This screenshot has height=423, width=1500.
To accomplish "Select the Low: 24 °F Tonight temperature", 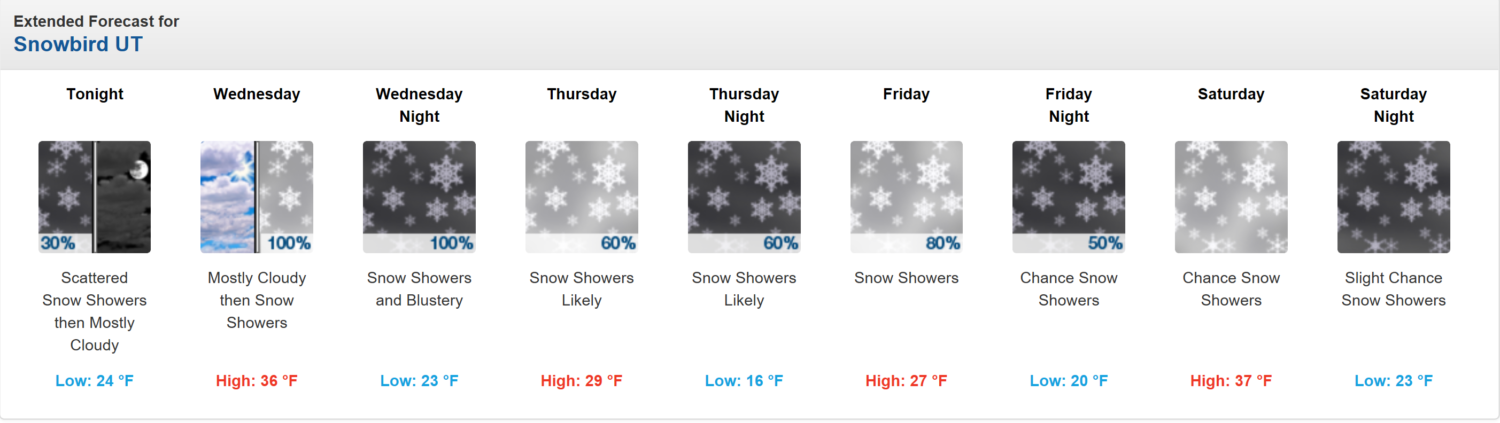I will coord(95,381).
